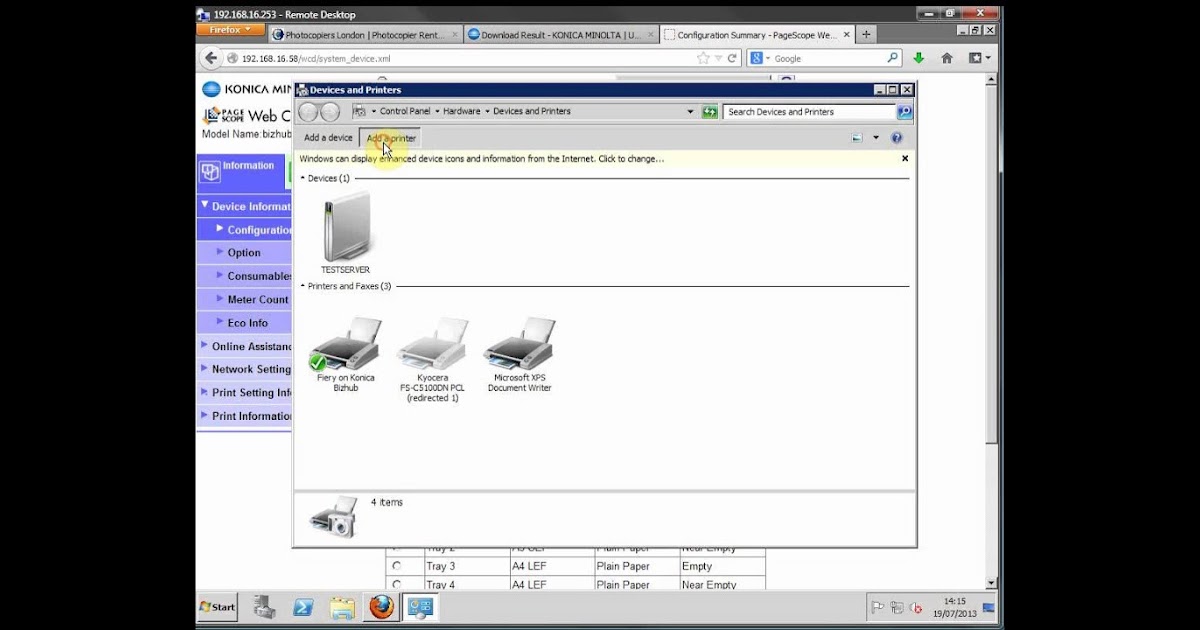Click Control Panel in the breadcrumb

[405, 112]
